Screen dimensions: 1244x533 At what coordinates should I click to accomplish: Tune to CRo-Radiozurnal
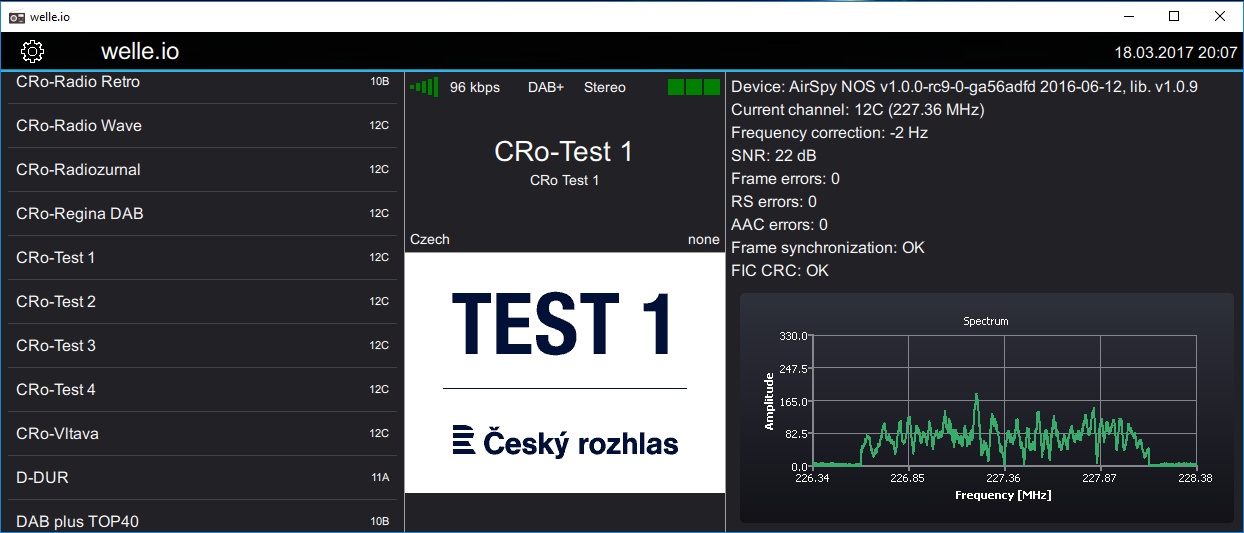point(202,170)
